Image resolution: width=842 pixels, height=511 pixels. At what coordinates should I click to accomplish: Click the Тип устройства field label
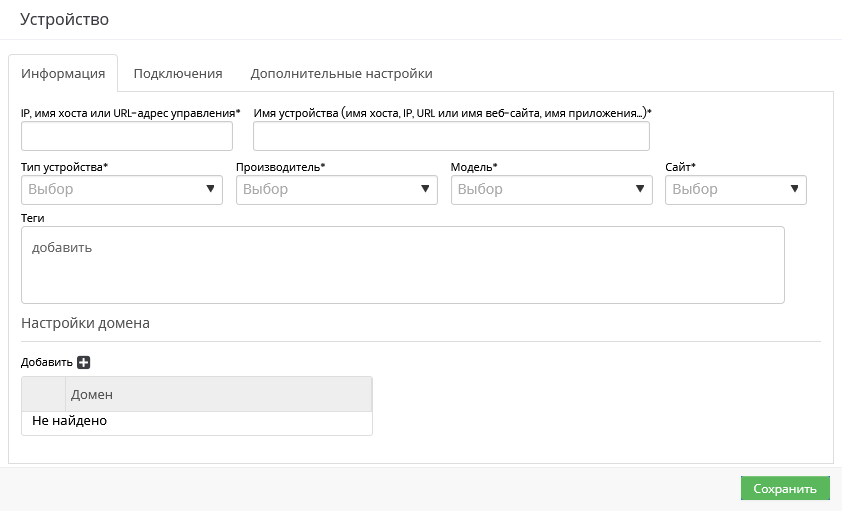coord(64,166)
